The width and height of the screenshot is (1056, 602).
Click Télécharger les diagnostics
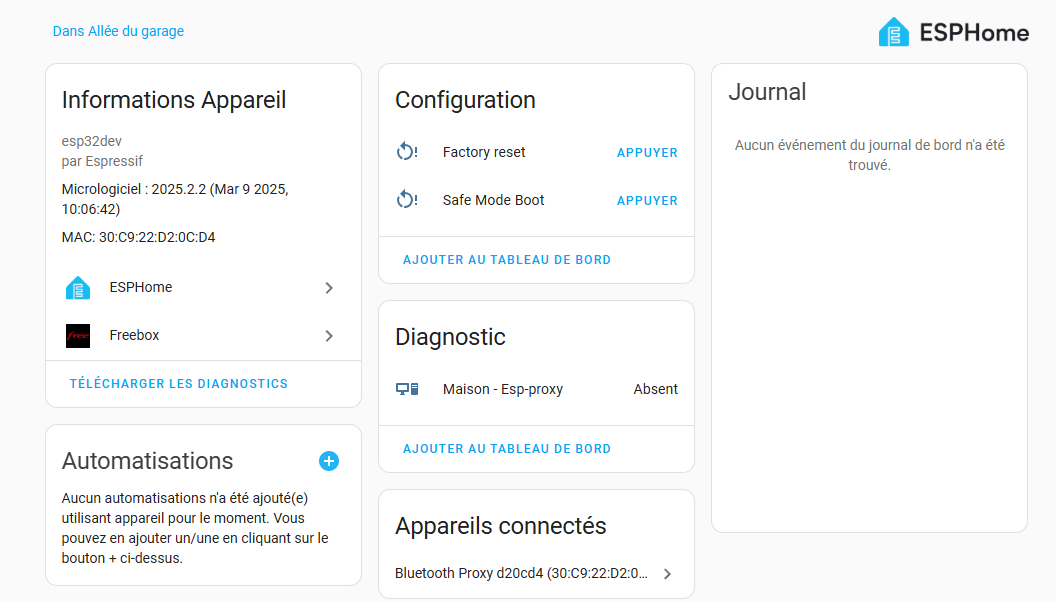tap(179, 384)
